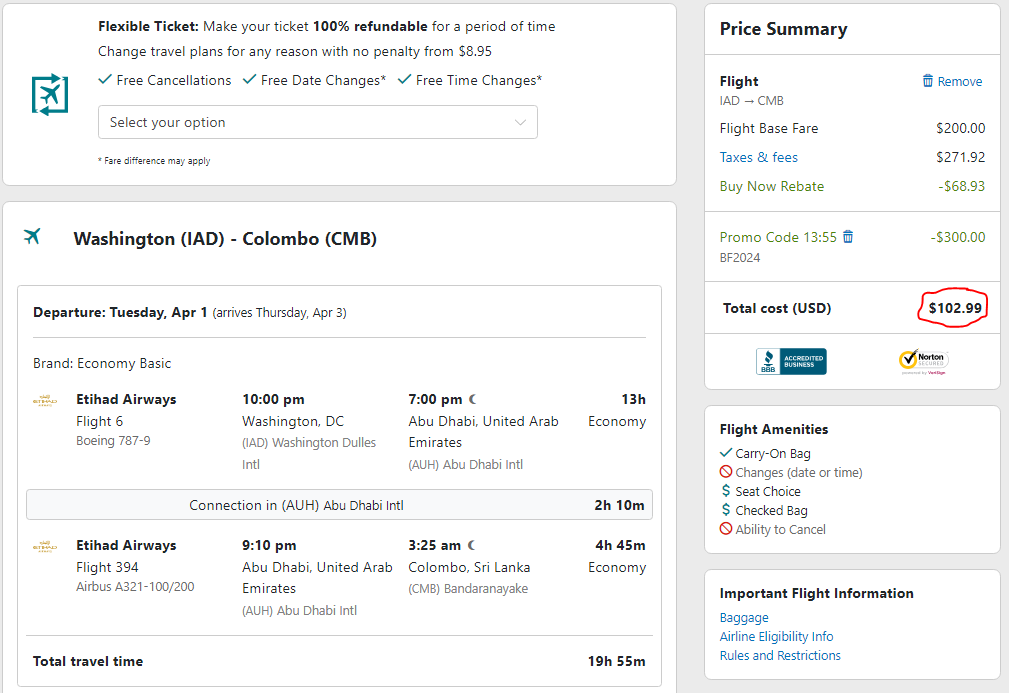The height and width of the screenshot is (693, 1009).
Task: Click the Promo Code discount -$300.00
Action: click(x=958, y=237)
